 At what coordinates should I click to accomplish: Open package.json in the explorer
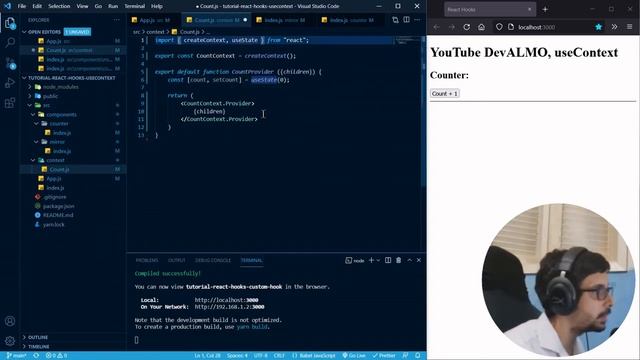point(58,206)
